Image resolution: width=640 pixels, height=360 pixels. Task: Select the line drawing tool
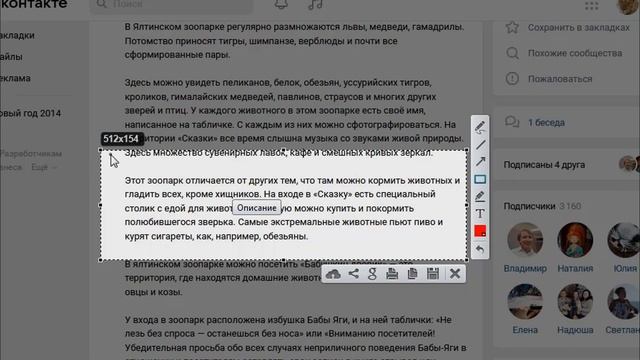click(480, 144)
